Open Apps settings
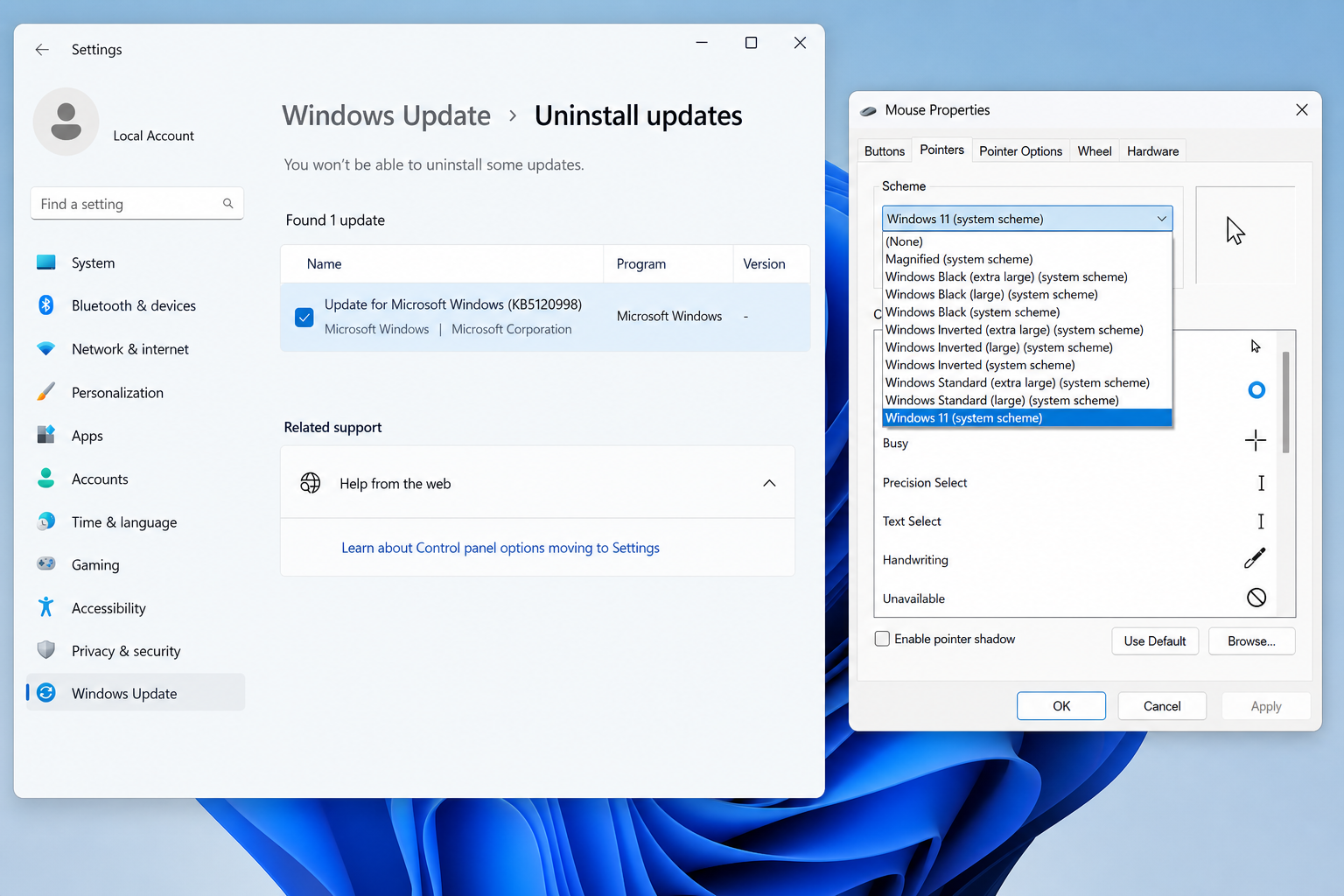Viewport: 1344px width, 896px height. (136, 436)
